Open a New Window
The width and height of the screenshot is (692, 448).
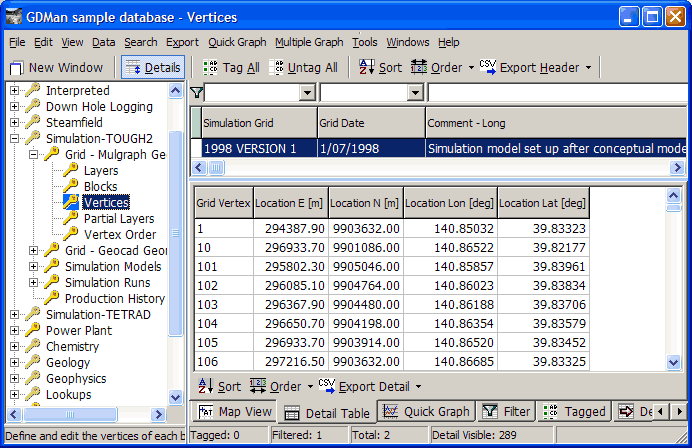(56, 68)
